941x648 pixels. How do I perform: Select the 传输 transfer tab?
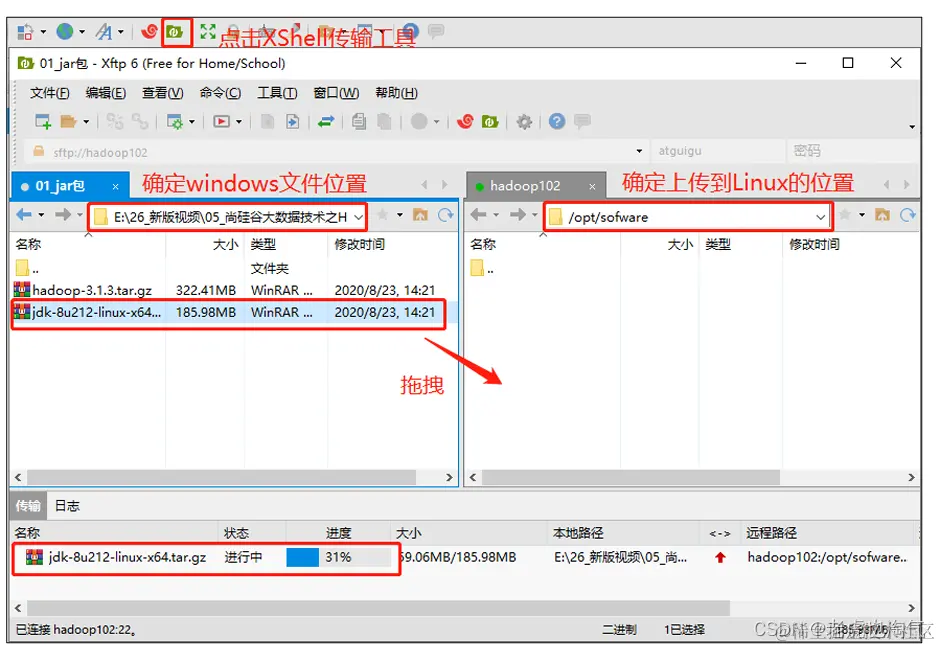(28, 506)
